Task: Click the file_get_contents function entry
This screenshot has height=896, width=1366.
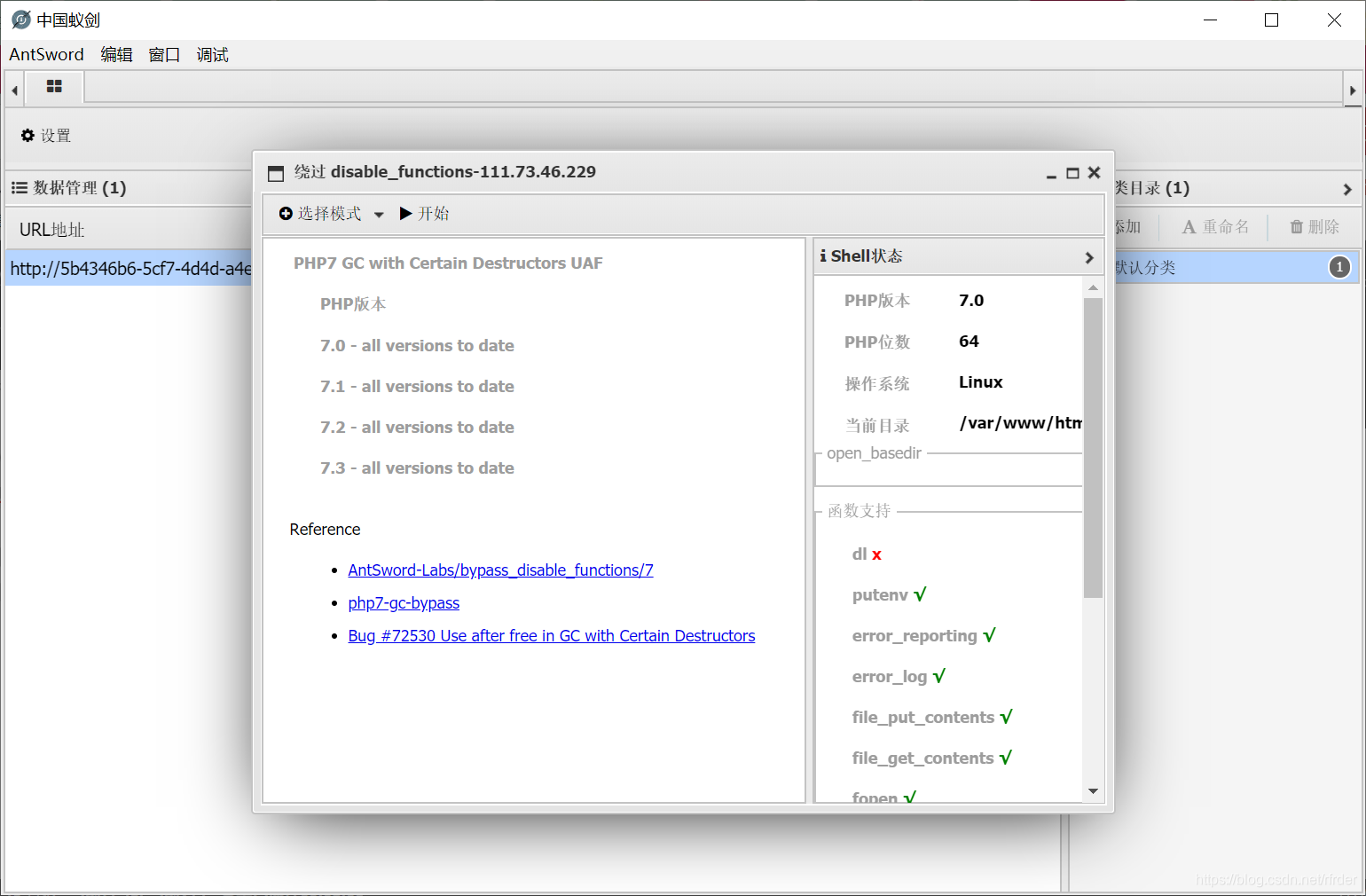Action: tap(931, 758)
